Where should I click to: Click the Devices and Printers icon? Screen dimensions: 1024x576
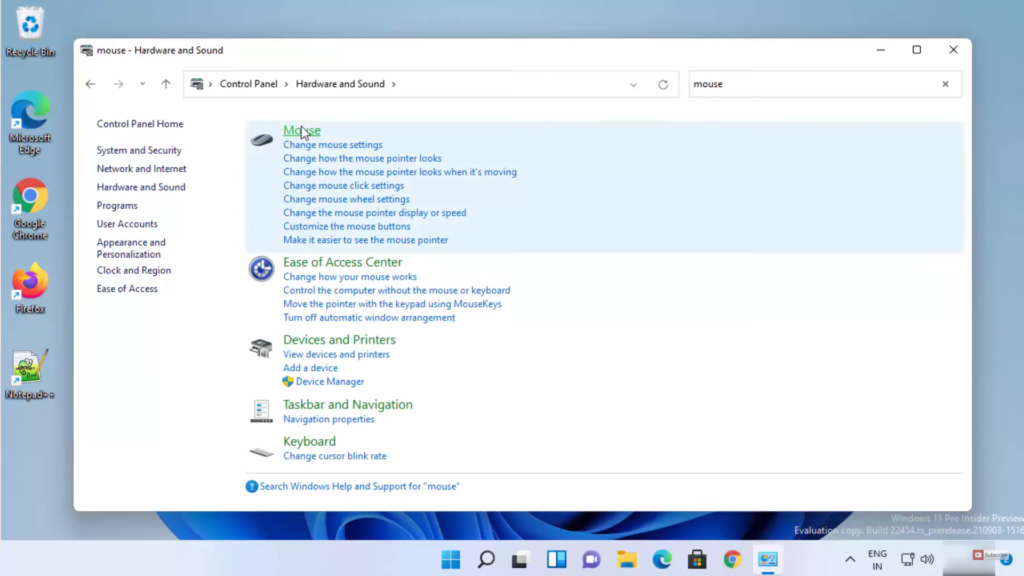tap(261, 348)
